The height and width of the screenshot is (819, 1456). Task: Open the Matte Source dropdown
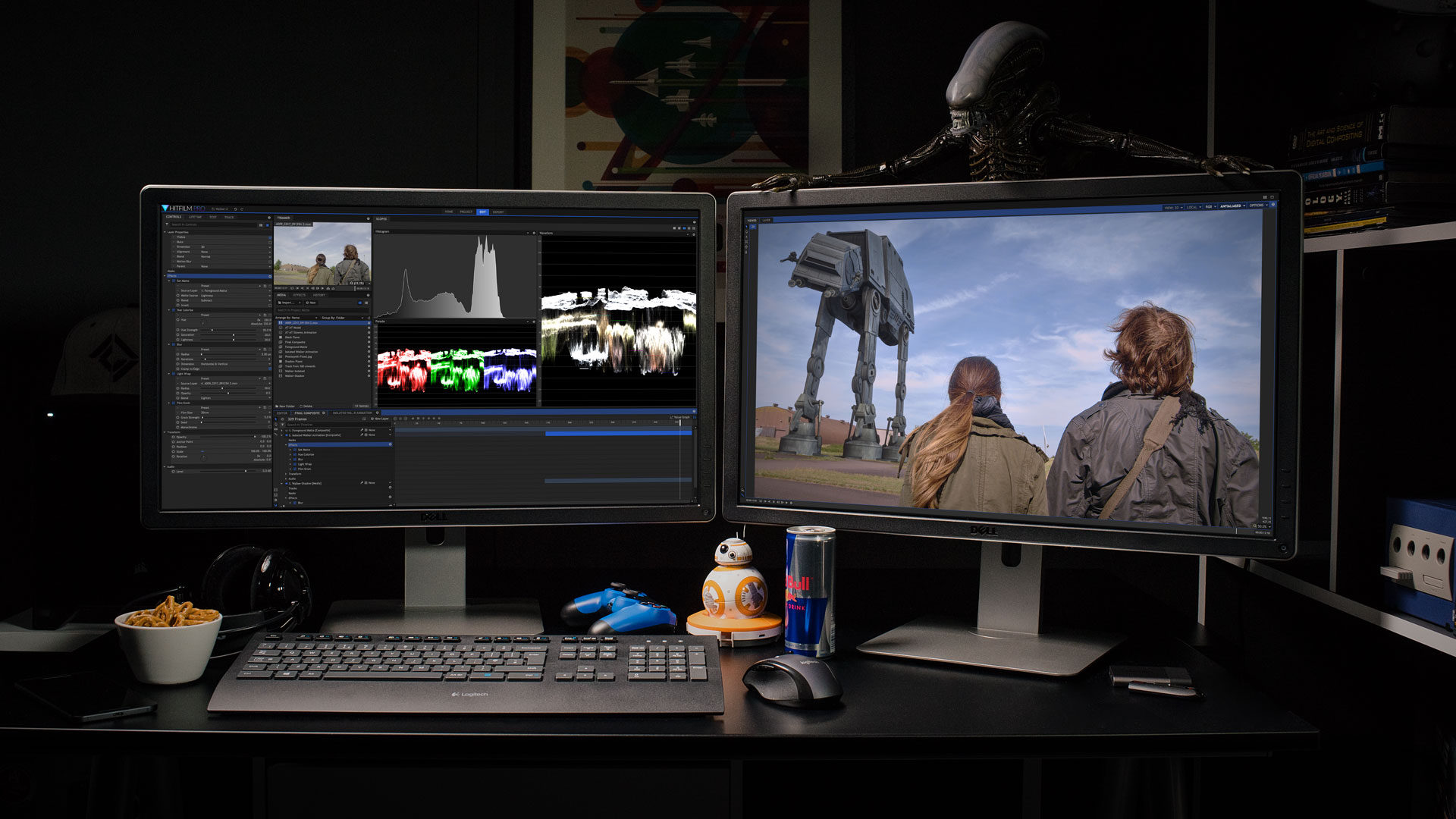236,296
